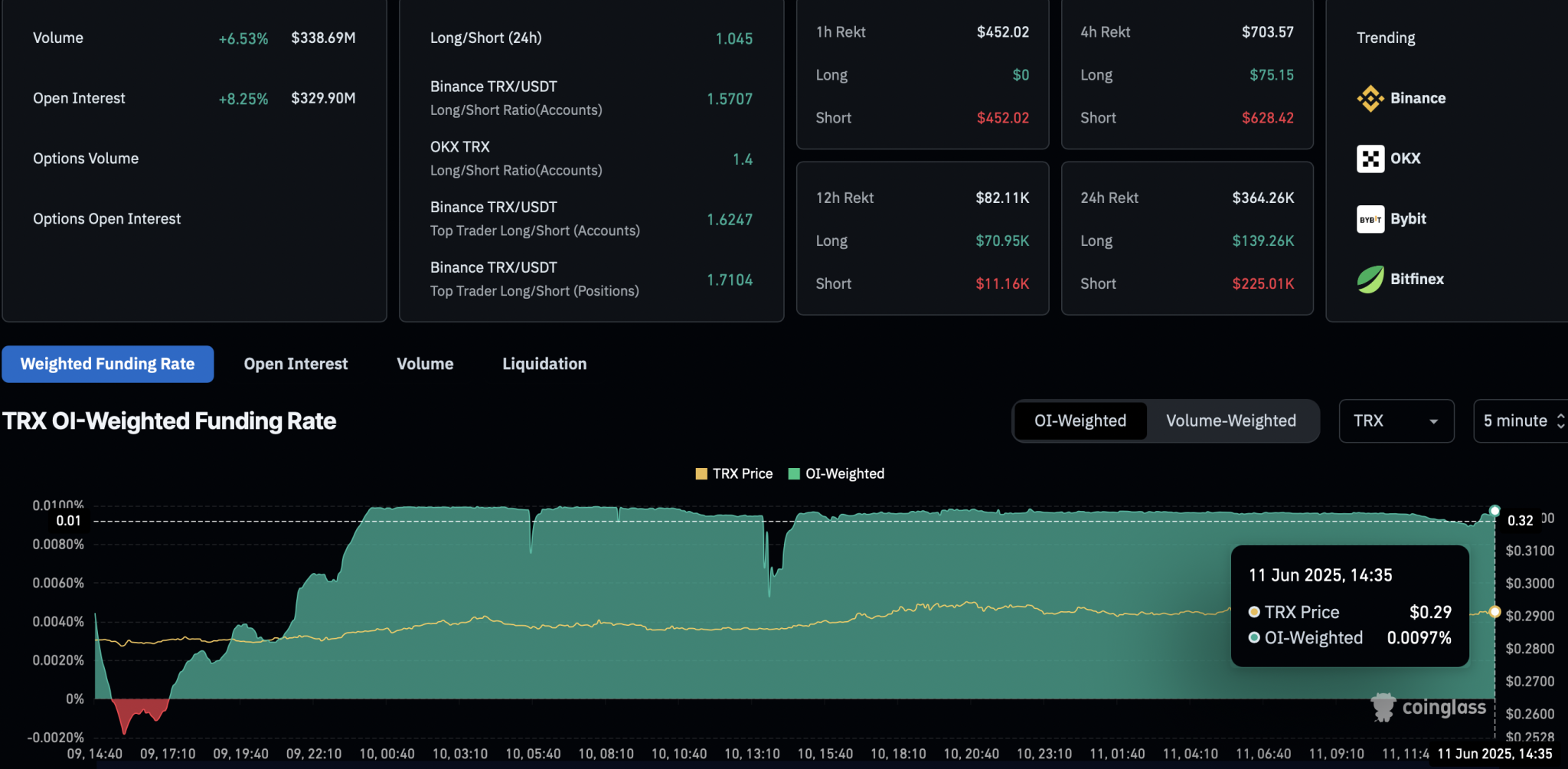Screen dimensions: 1568x769
Task: Toggle the TRX Price legend series
Action: point(734,473)
